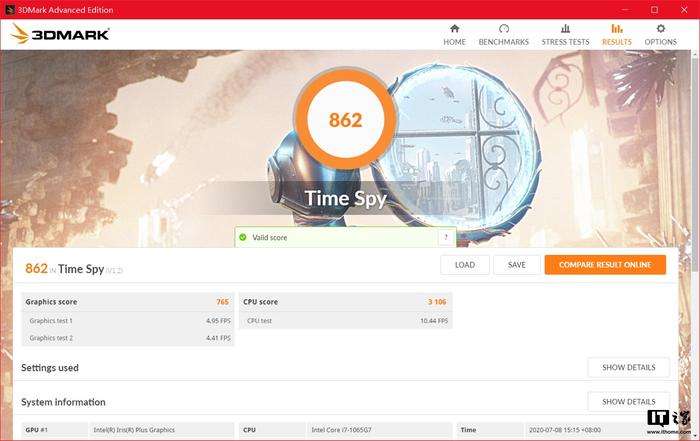Click the 2020-07-08 time value
Image resolution: width=700 pixels, height=441 pixels.
[565, 430]
